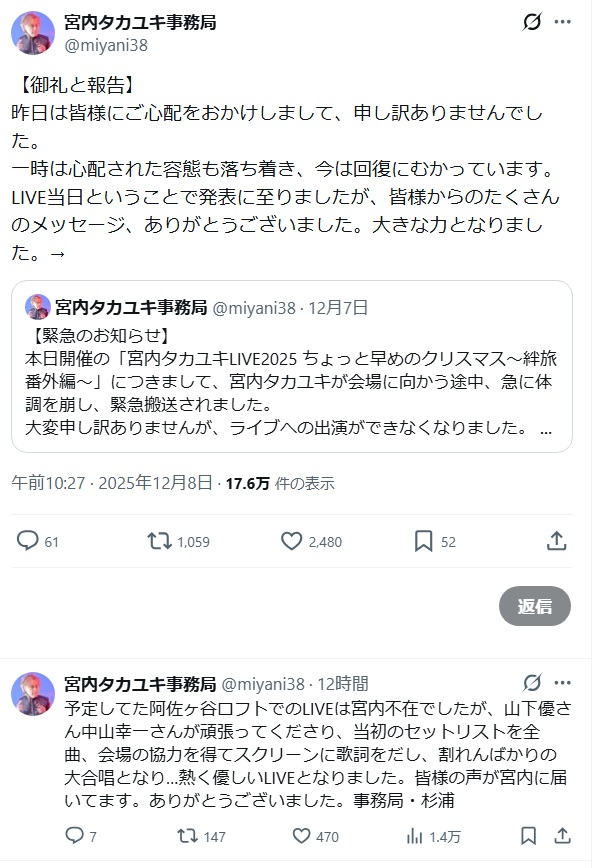The height and width of the screenshot is (868, 609).
Task: Open the more options menu on main post
Action: click(569, 23)
